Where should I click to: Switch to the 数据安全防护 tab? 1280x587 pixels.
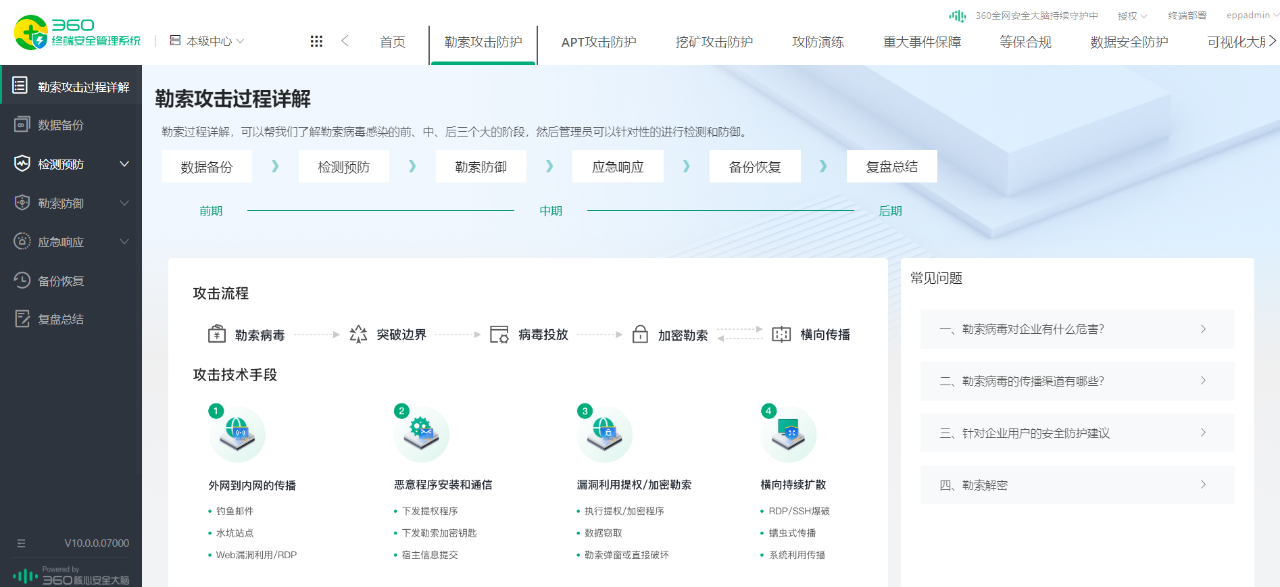1129,42
